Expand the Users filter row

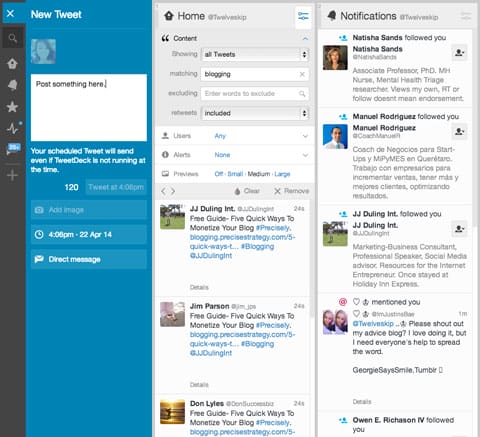point(235,136)
